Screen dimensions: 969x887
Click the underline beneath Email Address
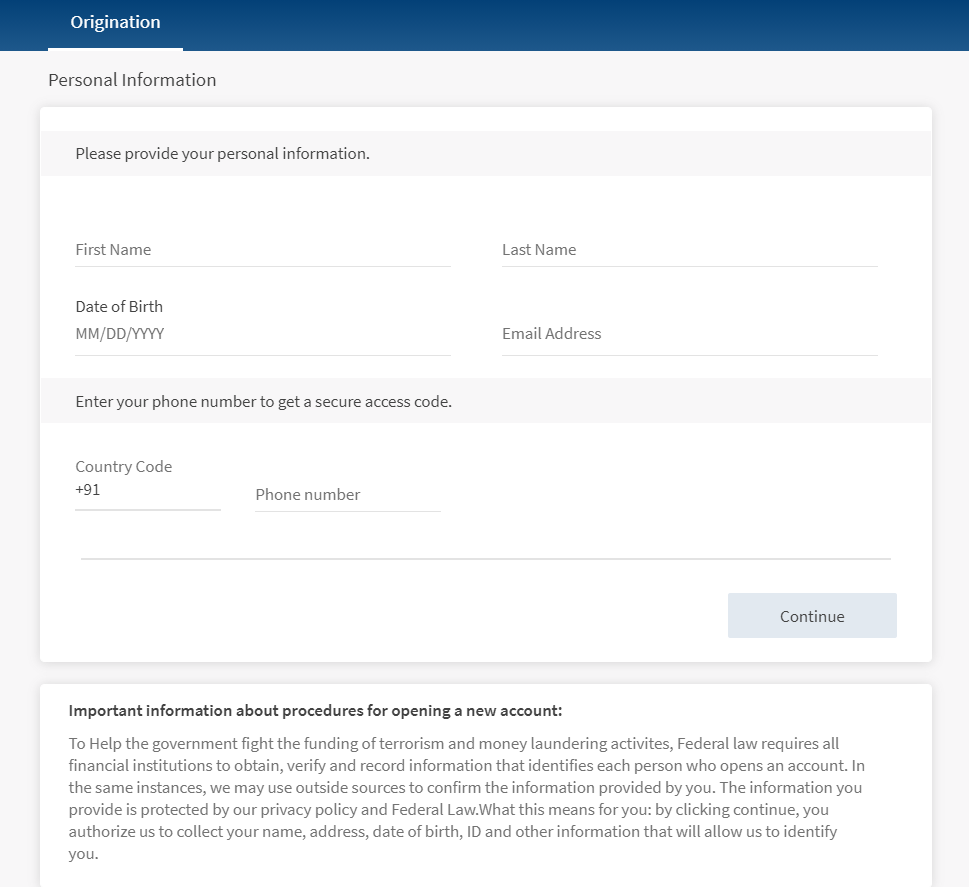[x=689, y=355]
